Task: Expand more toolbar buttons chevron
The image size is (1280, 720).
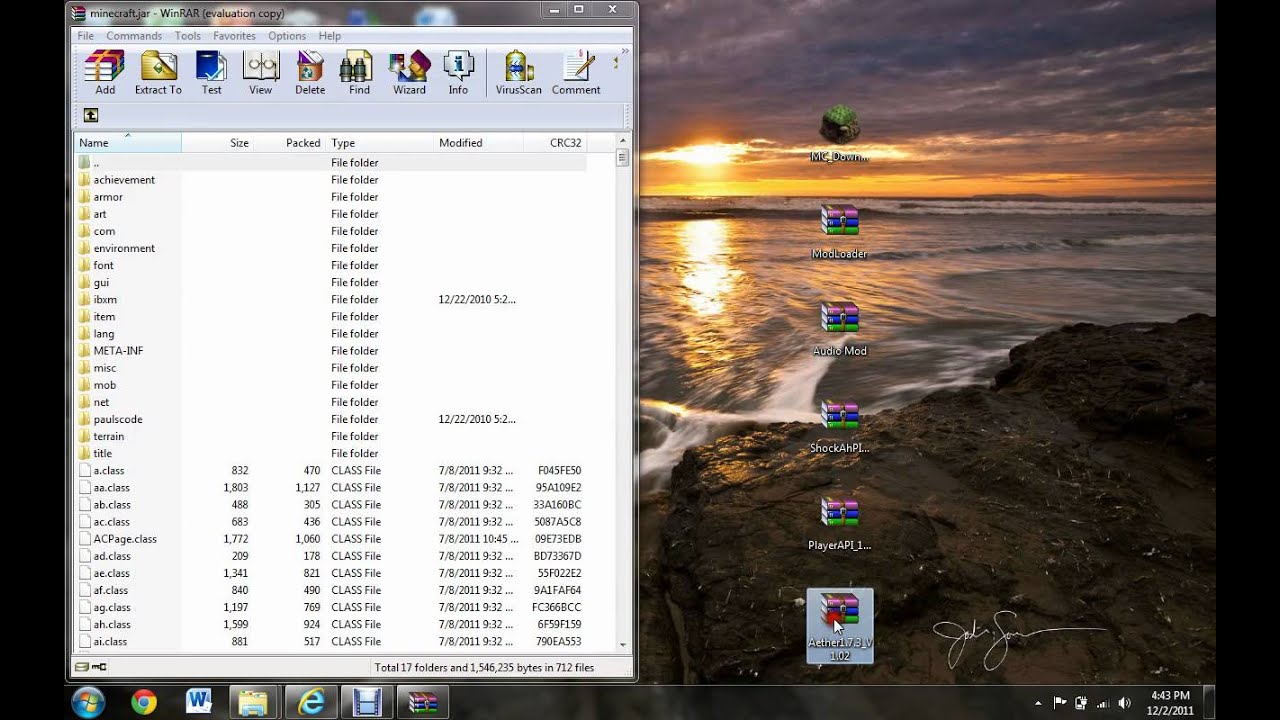Action: tap(625, 51)
